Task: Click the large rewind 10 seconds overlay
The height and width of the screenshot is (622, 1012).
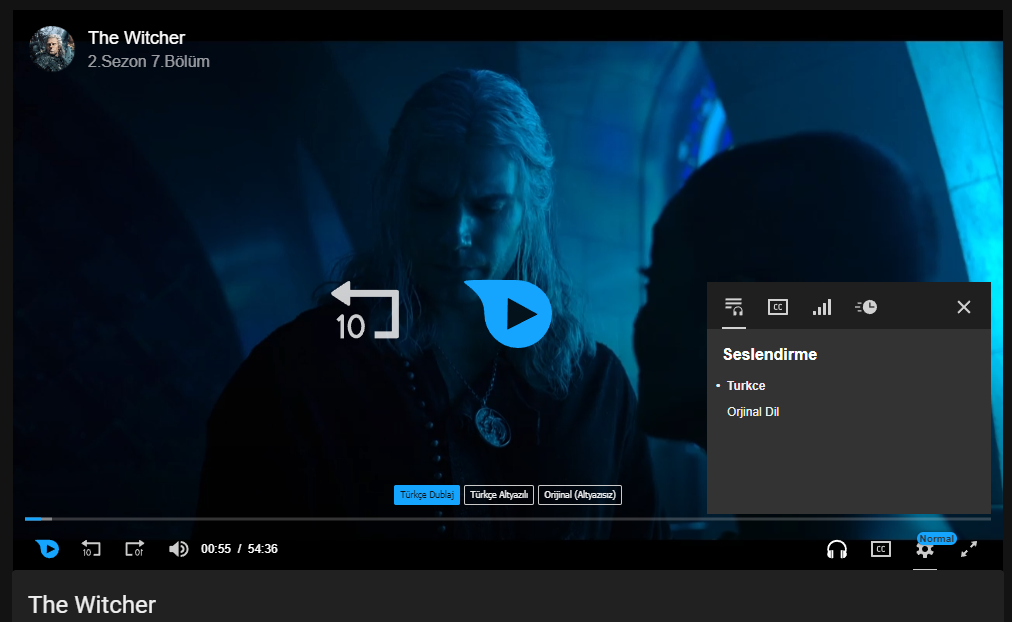Action: coord(365,310)
